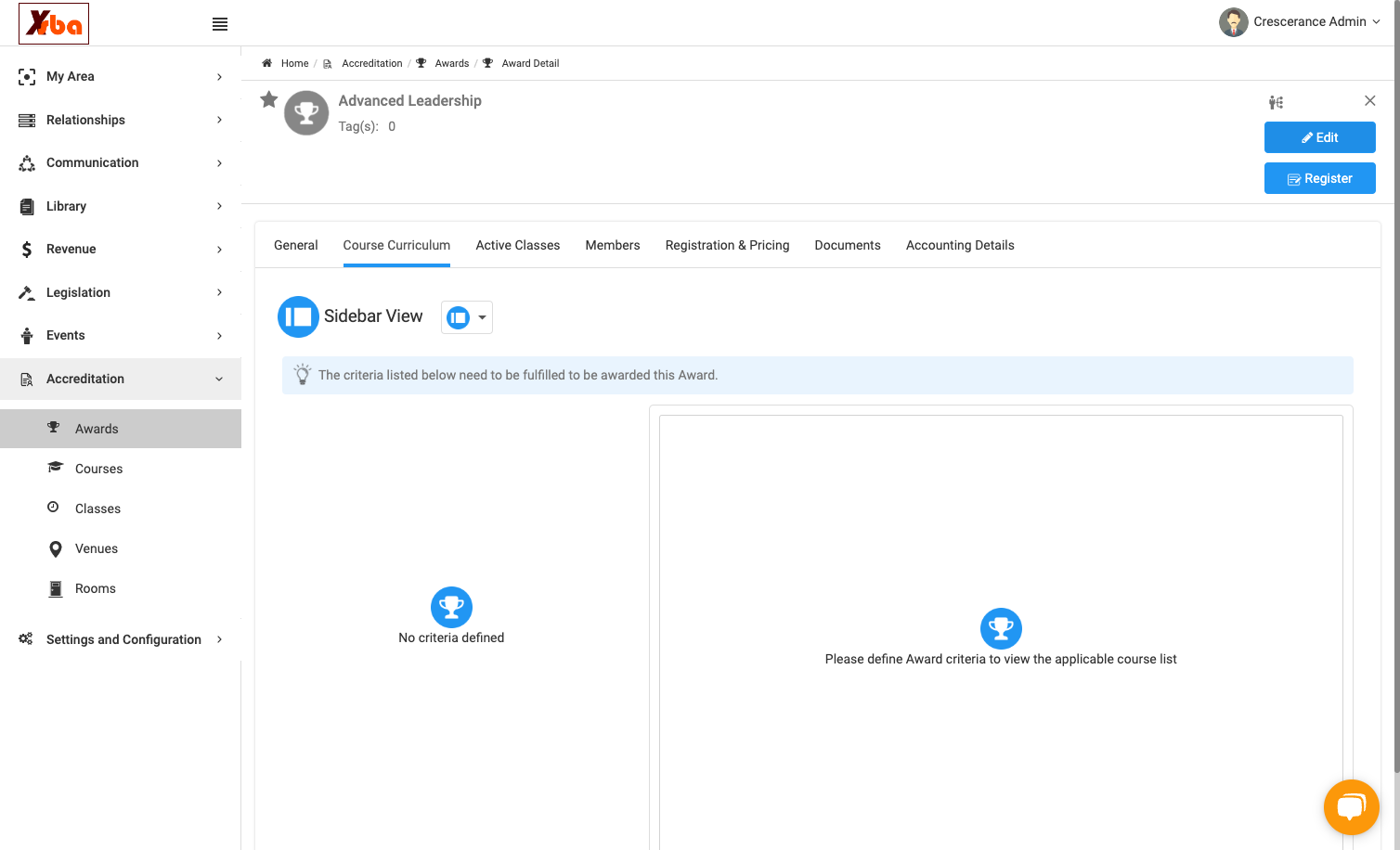Click the Register button
This screenshot has width=1400, height=850.
pos(1320,178)
